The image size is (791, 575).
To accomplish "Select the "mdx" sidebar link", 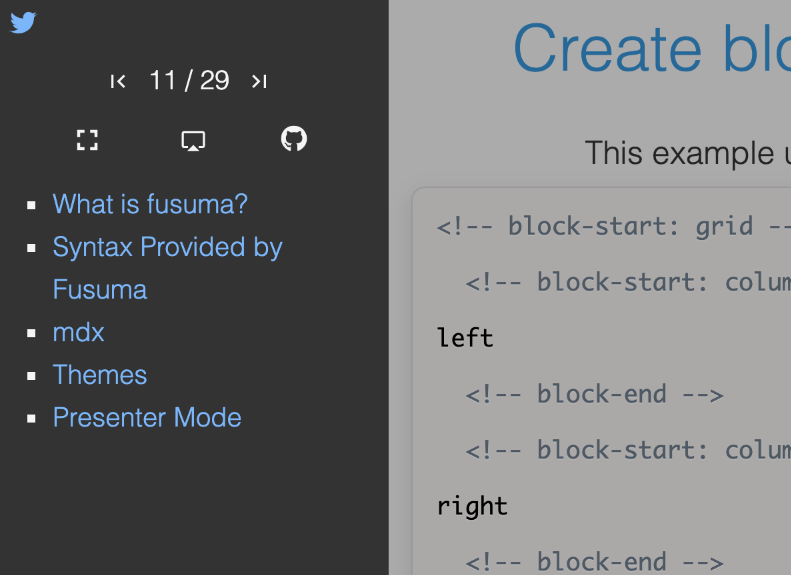I will [78, 332].
